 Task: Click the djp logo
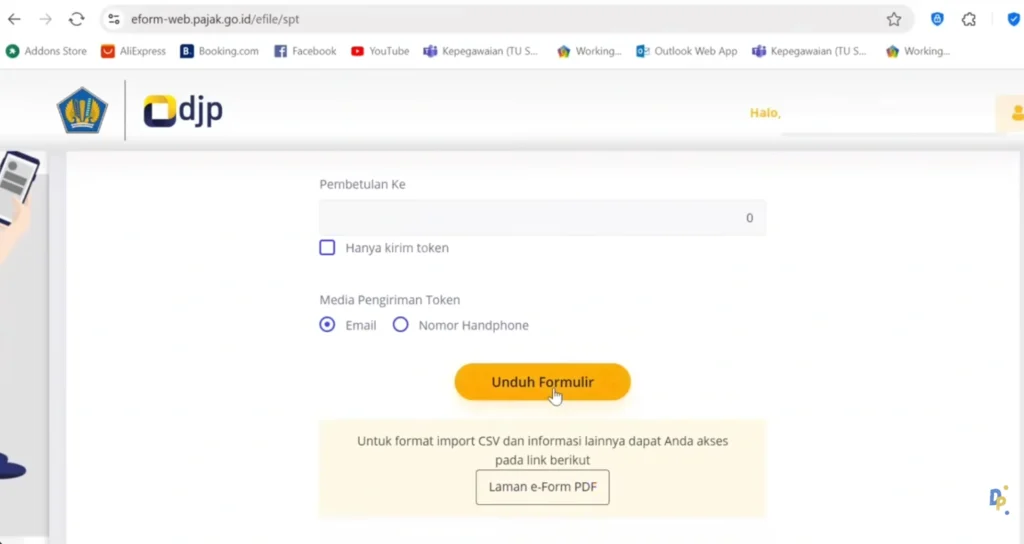click(183, 110)
